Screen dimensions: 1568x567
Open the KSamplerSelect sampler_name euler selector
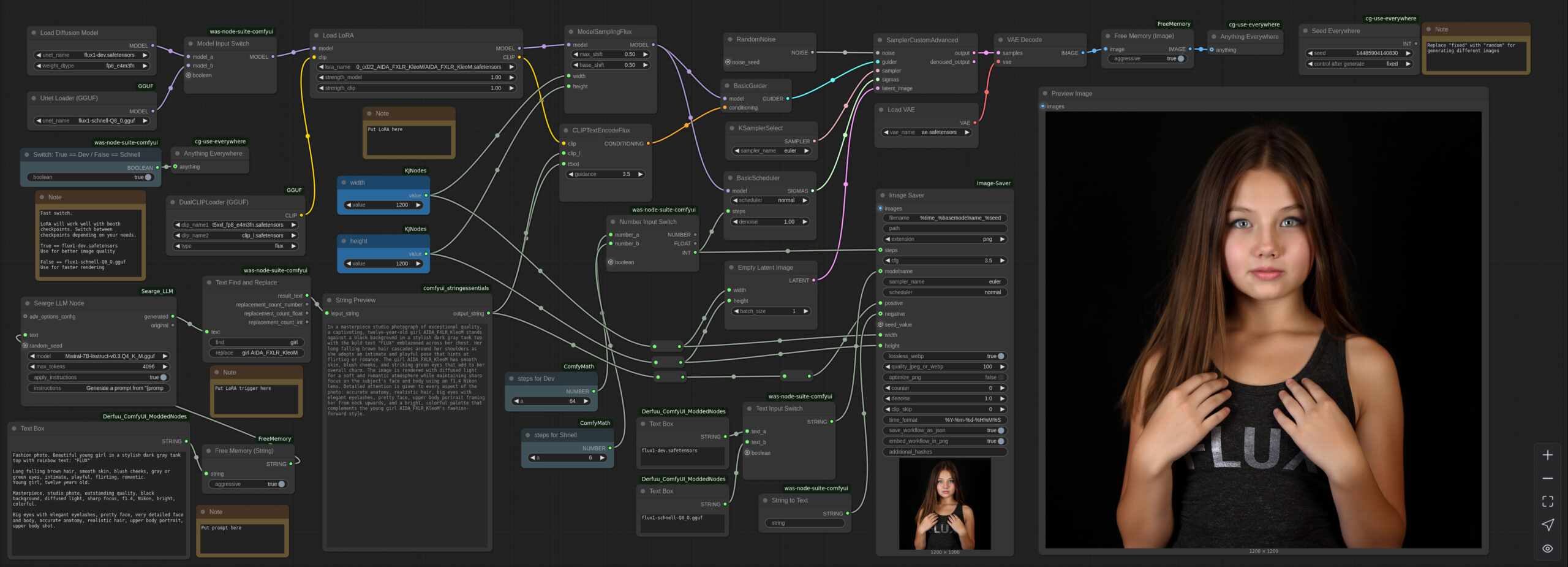click(x=772, y=151)
